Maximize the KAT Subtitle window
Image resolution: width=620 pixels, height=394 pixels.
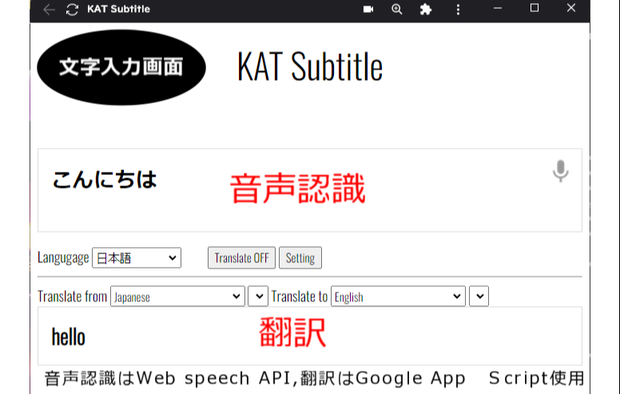(534, 8)
